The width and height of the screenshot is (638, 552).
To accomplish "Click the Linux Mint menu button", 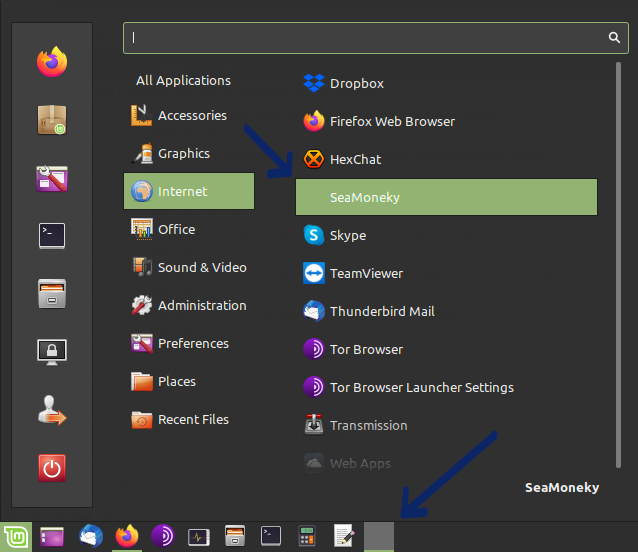I will pos(16,537).
